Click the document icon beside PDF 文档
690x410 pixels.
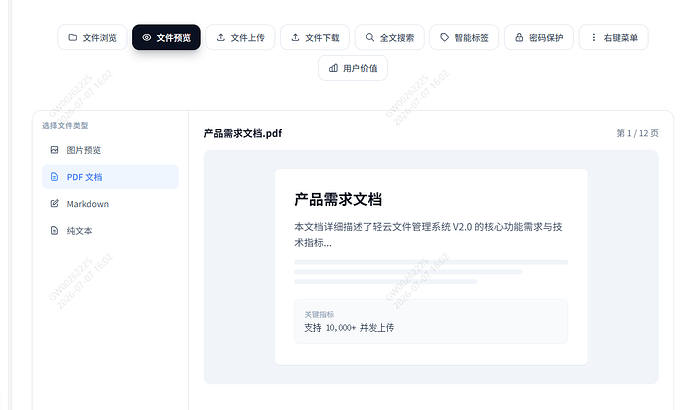pyautogui.click(x=54, y=177)
